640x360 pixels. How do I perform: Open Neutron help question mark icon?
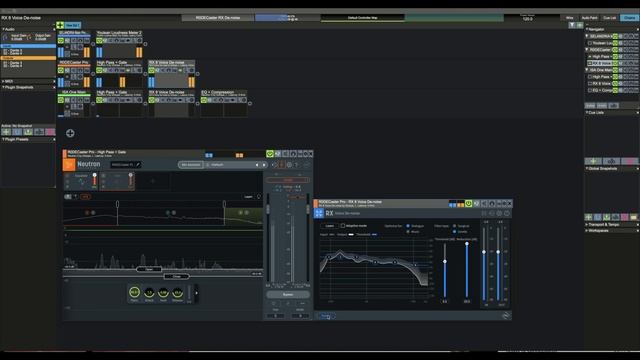point(296,165)
